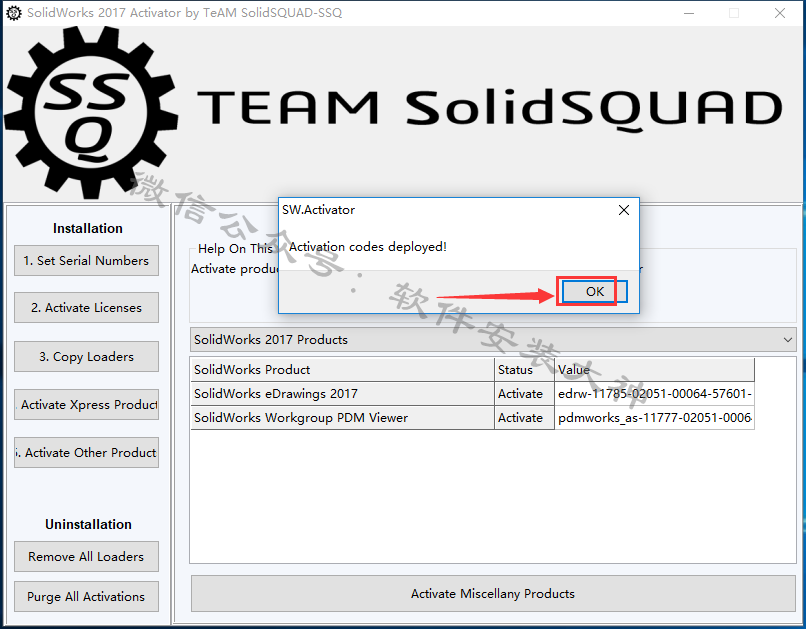Viewport: 806px width, 629px height.
Task: Select the SolidWorks eDrawings 2017 row
Action: tap(472, 394)
